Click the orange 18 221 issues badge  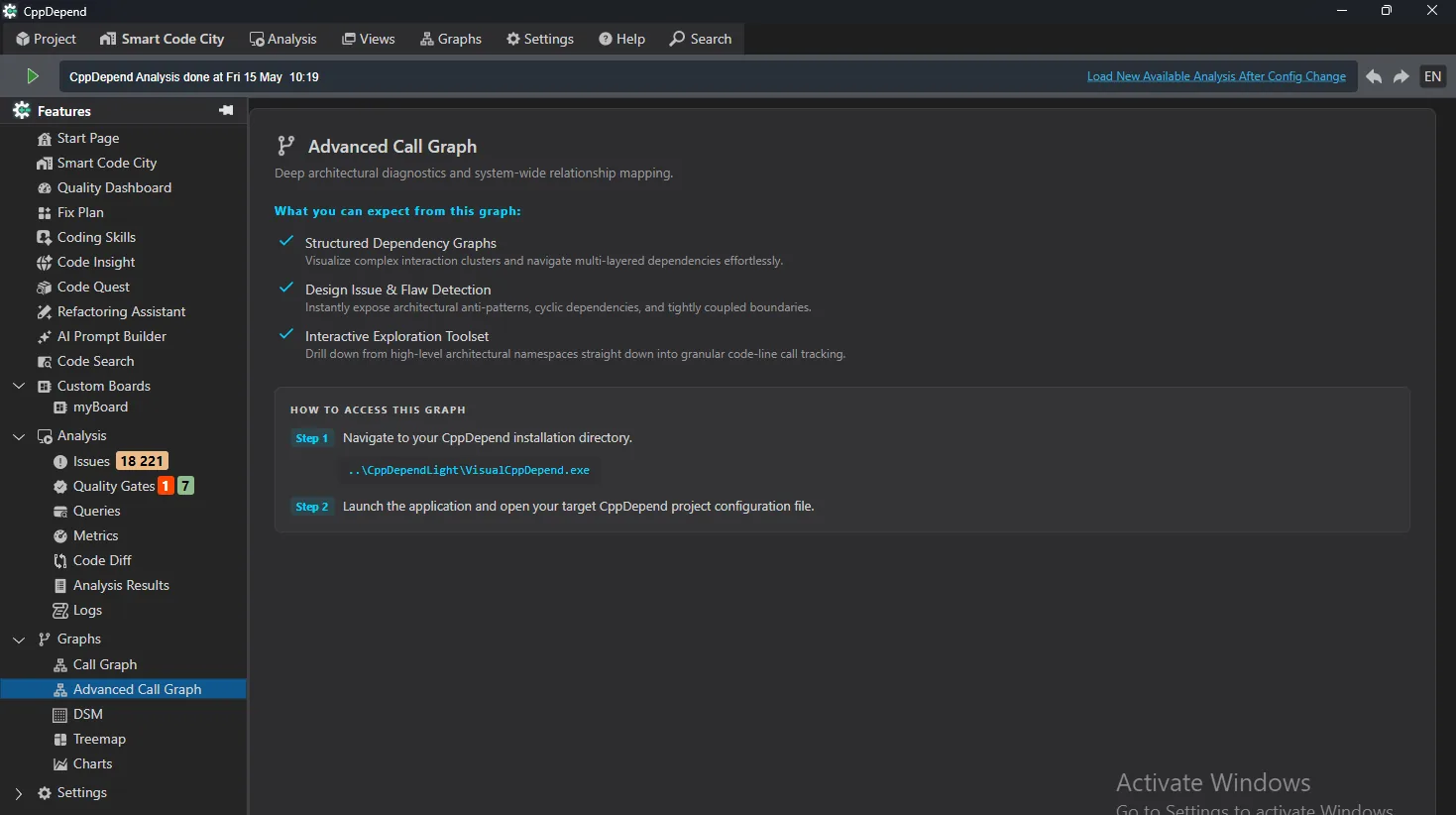pyautogui.click(x=143, y=461)
